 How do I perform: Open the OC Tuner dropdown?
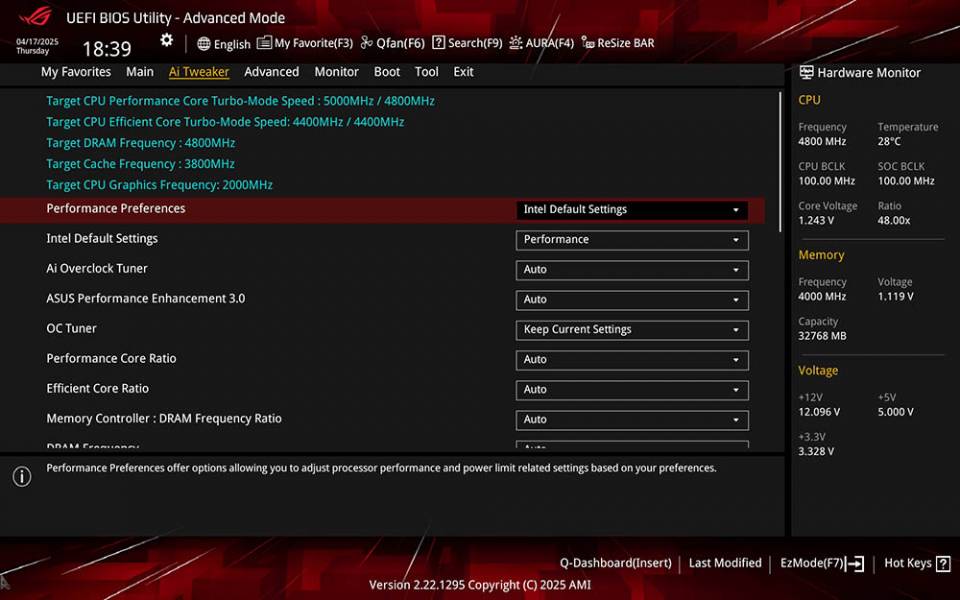[x=632, y=329]
